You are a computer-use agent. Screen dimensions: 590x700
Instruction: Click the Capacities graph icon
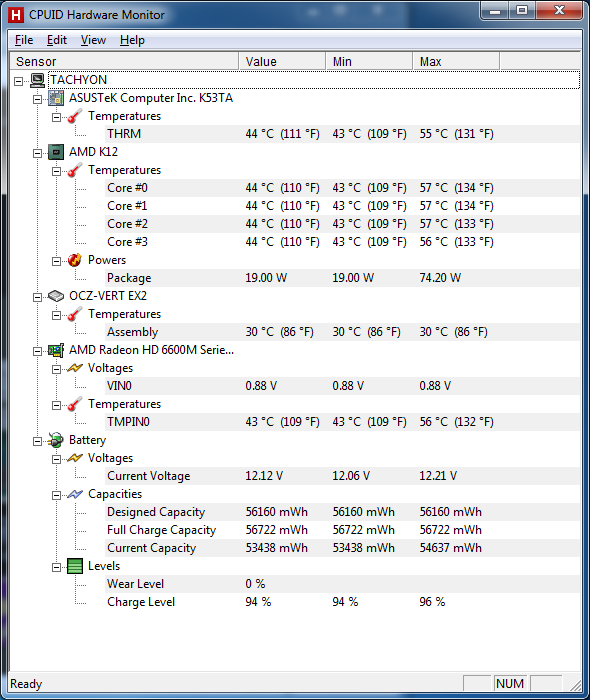[x=75, y=494]
